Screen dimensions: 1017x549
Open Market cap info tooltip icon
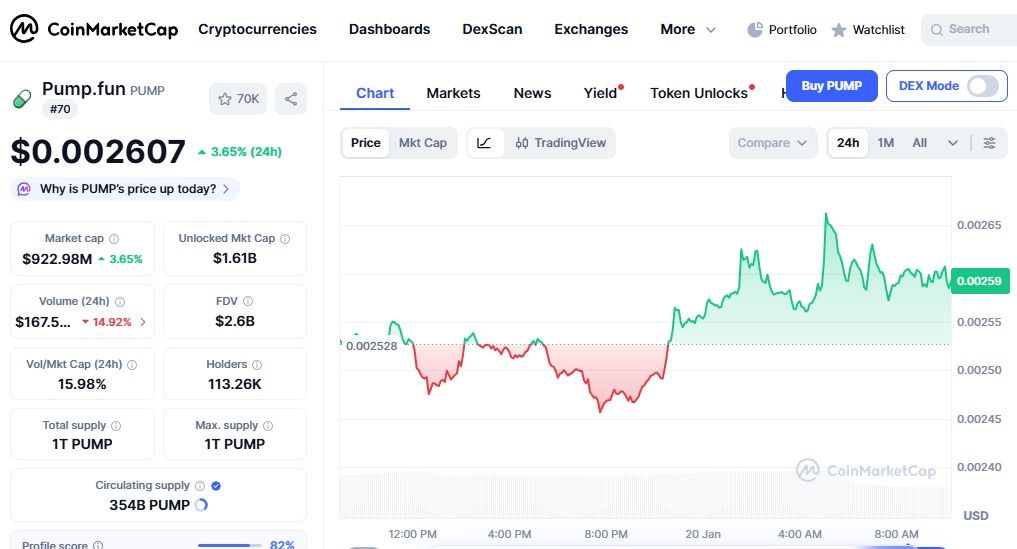[x=114, y=239]
